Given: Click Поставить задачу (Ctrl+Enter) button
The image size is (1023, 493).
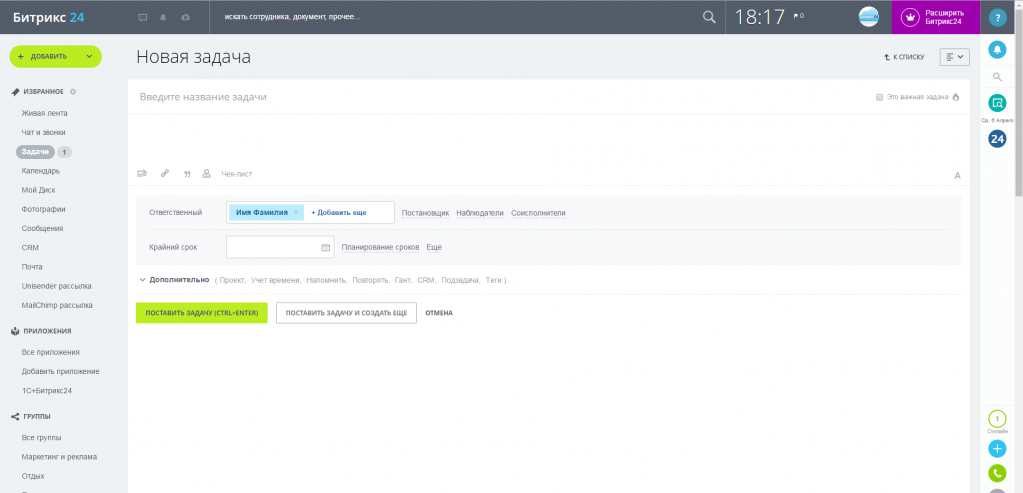Looking at the screenshot, I should point(202,313).
